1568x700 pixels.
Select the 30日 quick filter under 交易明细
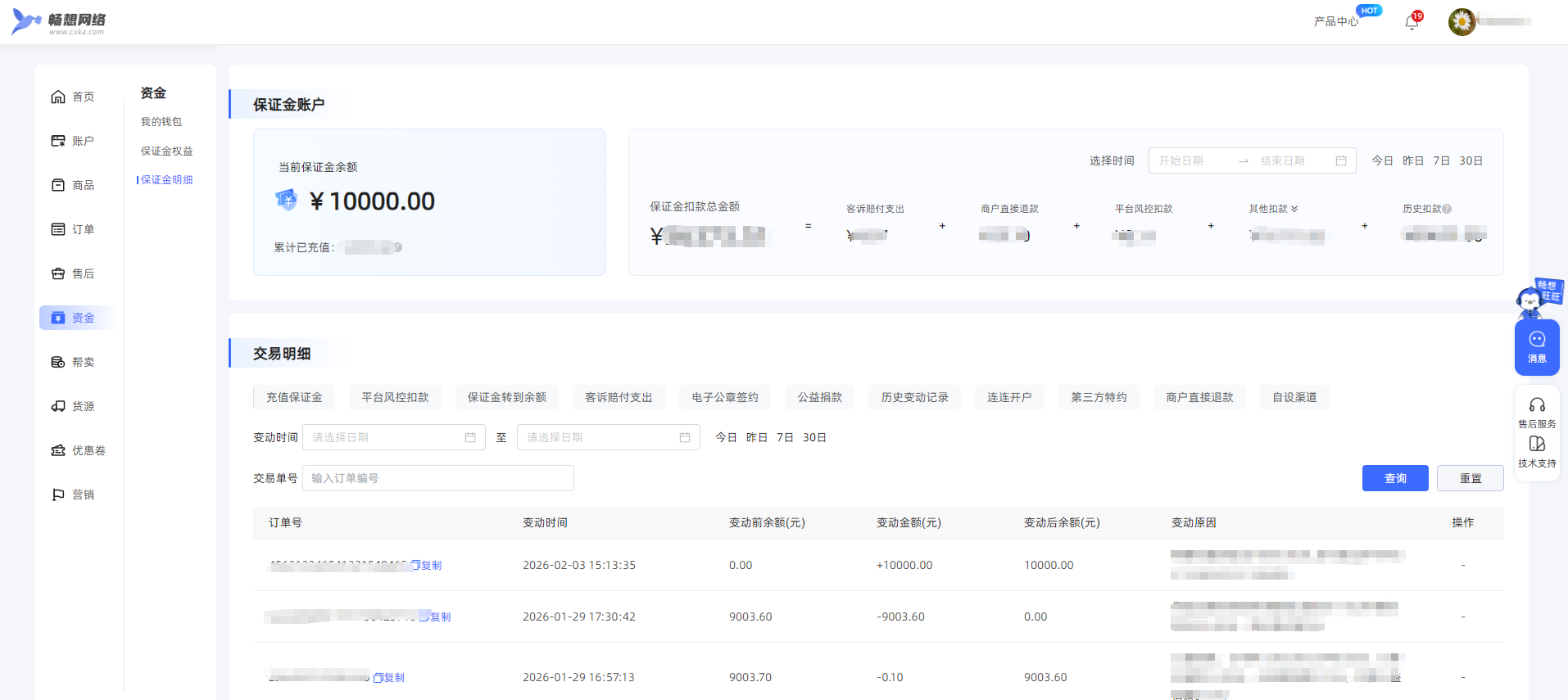[x=814, y=437]
